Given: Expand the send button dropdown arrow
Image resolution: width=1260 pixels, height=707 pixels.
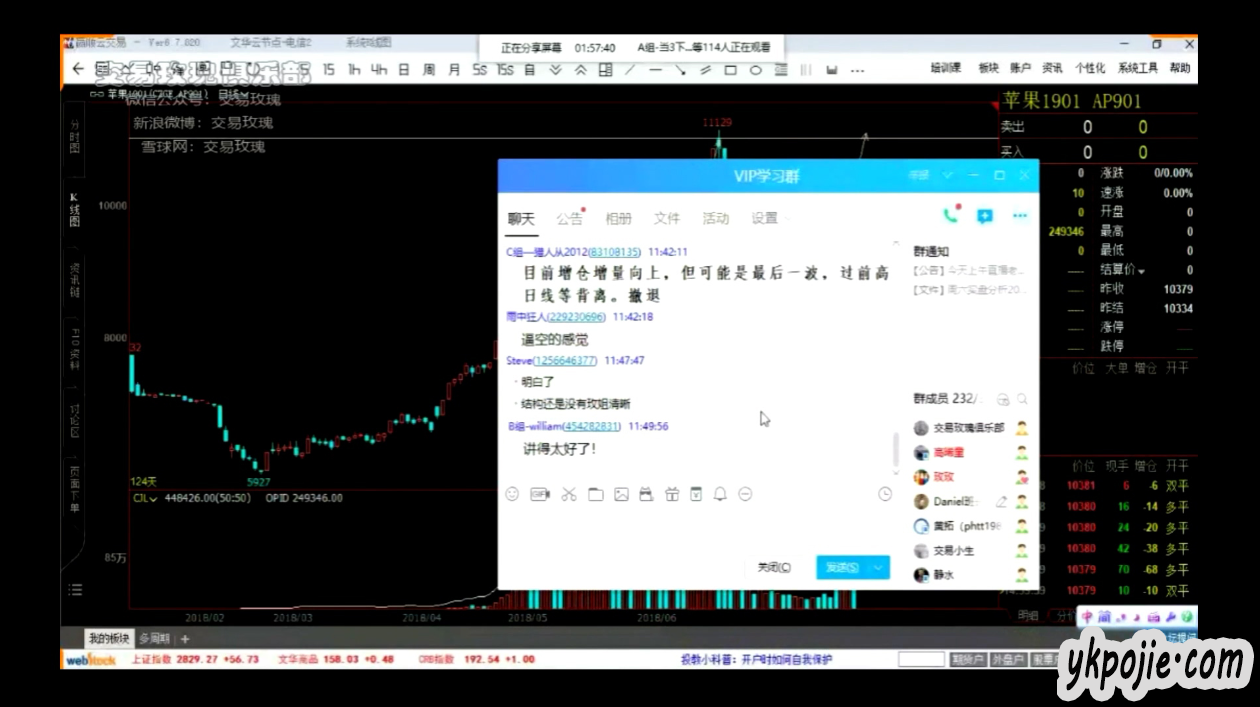Looking at the screenshot, I should tap(878, 567).
